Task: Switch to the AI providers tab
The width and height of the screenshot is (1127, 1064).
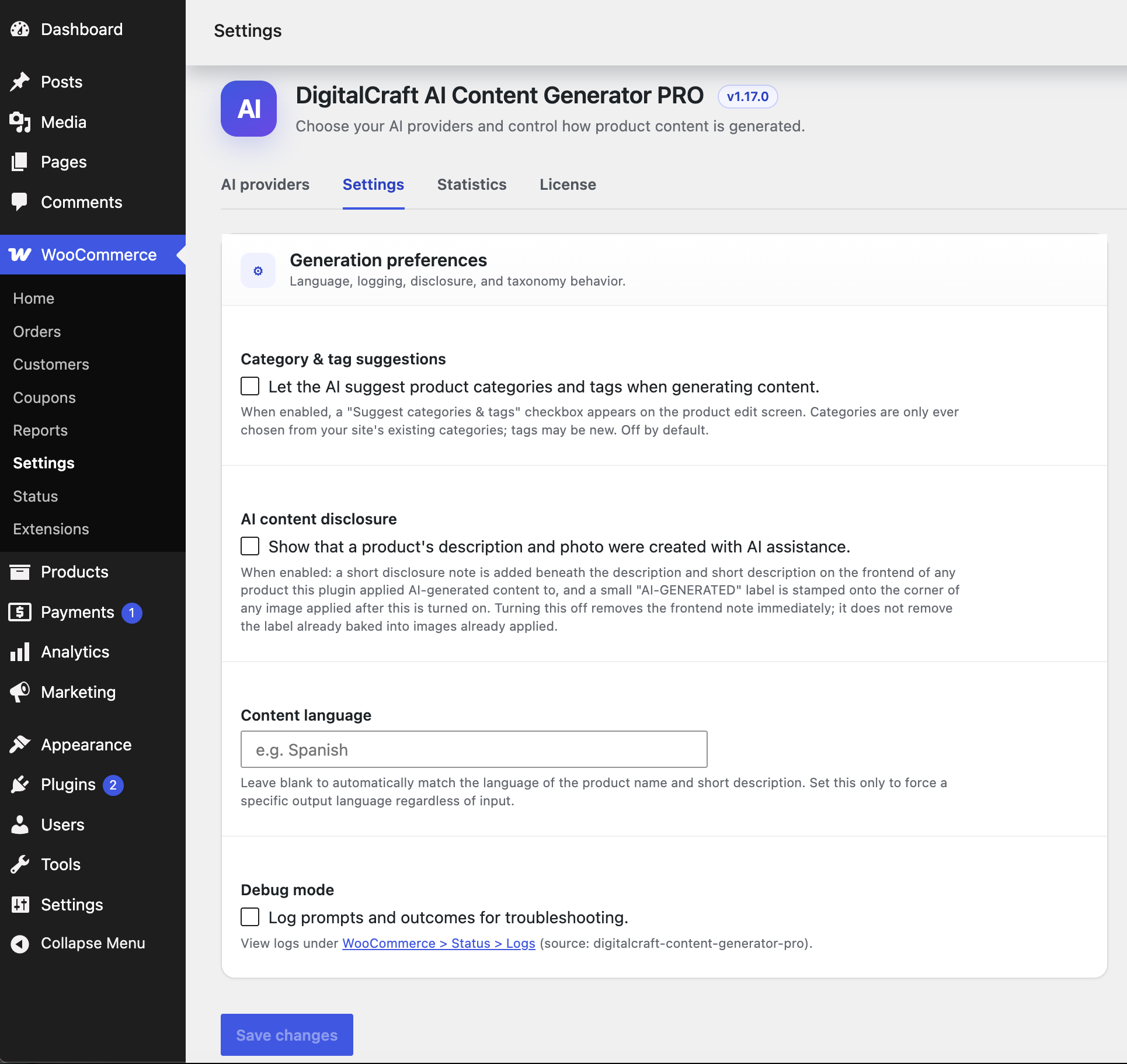Action: [x=265, y=185]
